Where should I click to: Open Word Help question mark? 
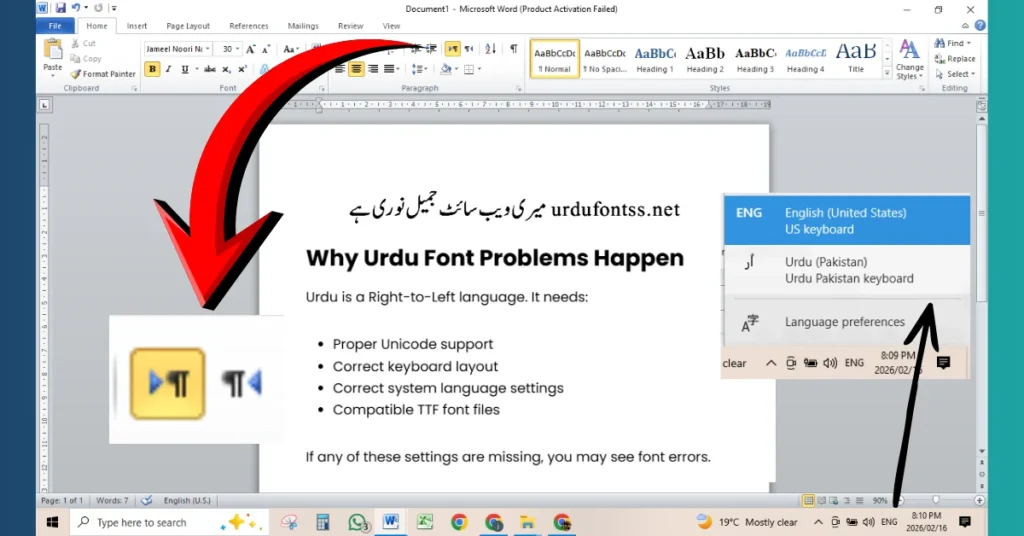[x=980, y=25]
